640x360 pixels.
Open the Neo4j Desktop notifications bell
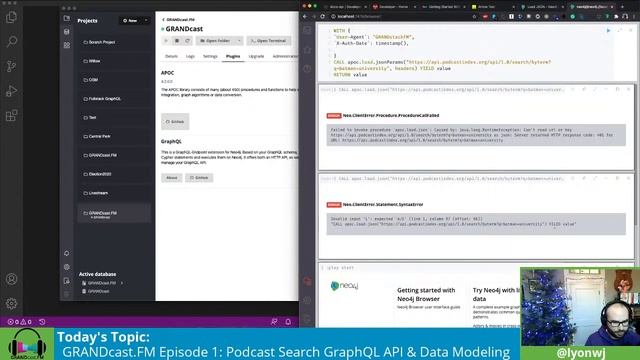coord(67,253)
